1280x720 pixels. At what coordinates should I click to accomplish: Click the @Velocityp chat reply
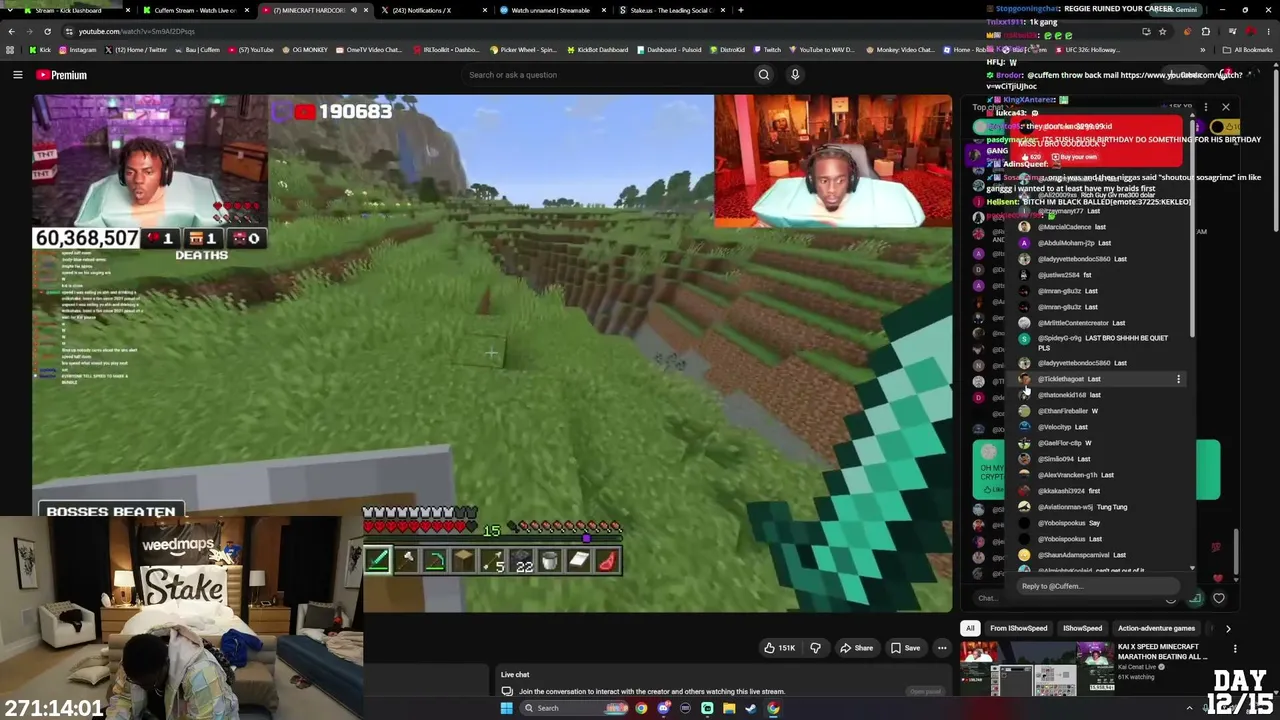[1064, 427]
